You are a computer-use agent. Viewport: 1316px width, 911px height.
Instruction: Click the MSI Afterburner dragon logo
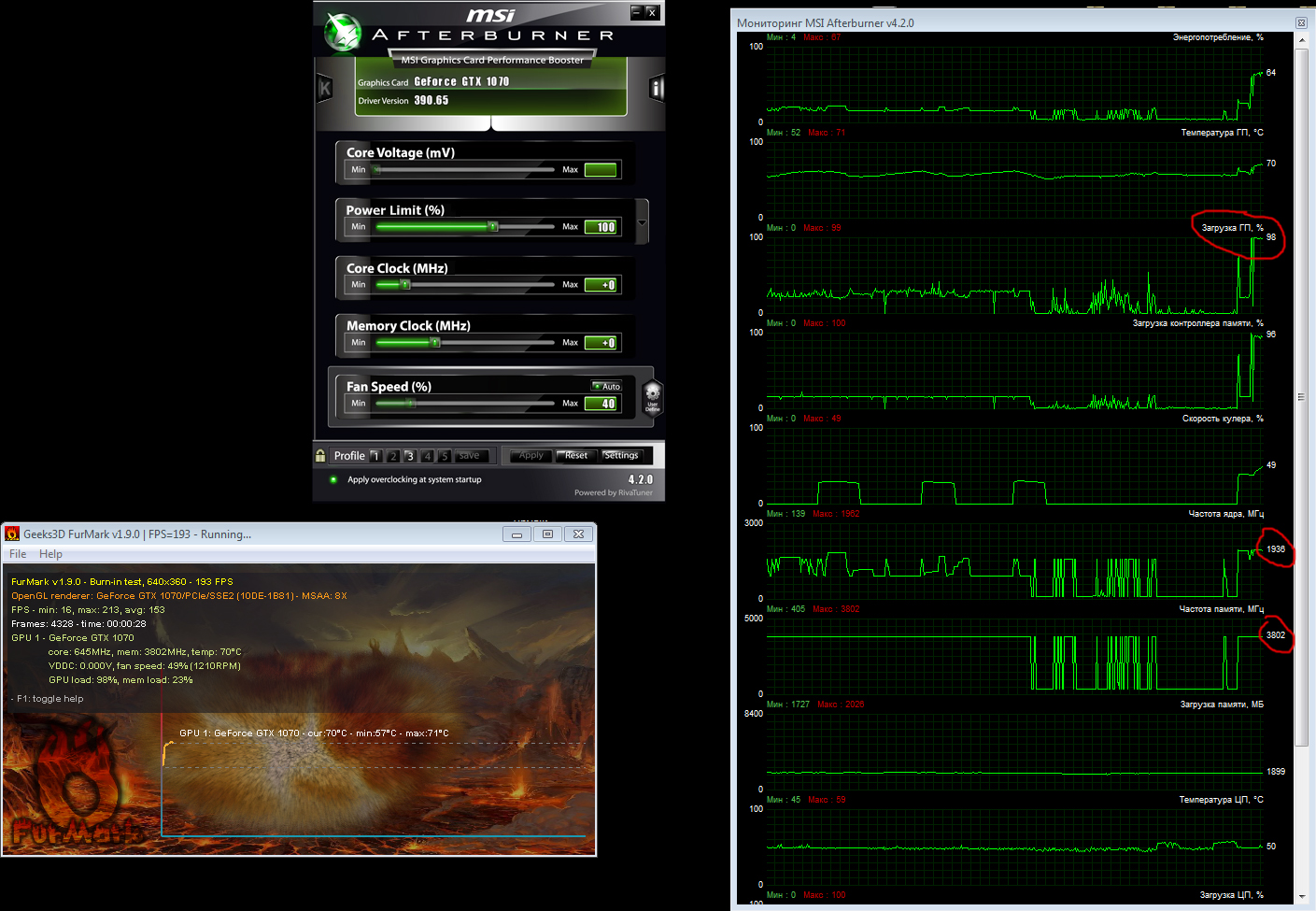[343, 33]
